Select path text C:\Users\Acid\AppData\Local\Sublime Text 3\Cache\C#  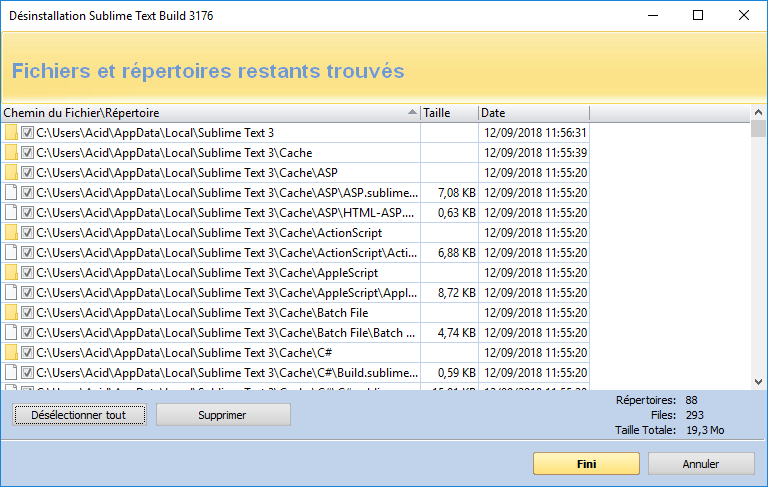(x=184, y=353)
